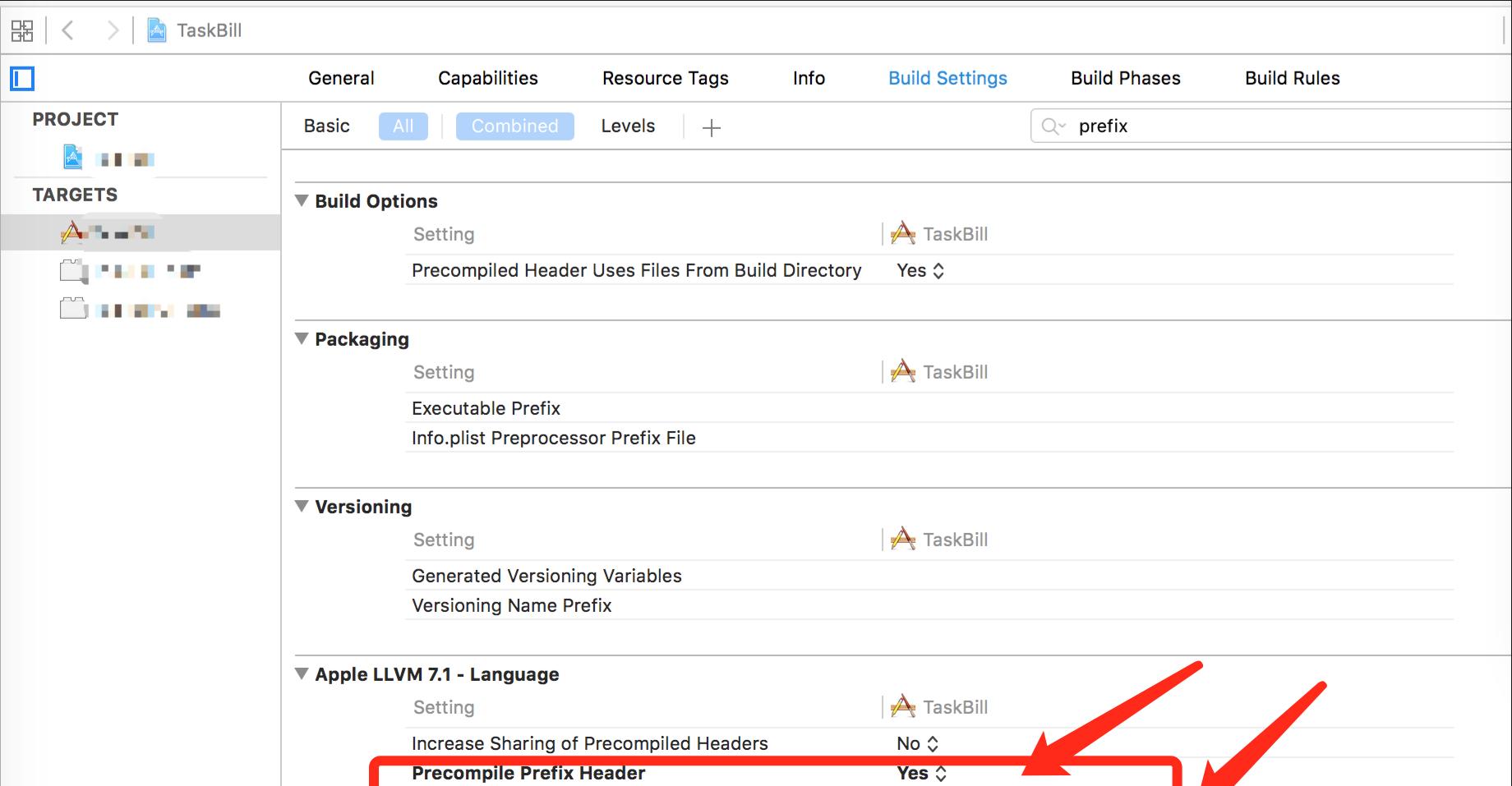Screen dimensions: 1512x786
Task: Switch to Resource Tags tab
Action: (666, 78)
